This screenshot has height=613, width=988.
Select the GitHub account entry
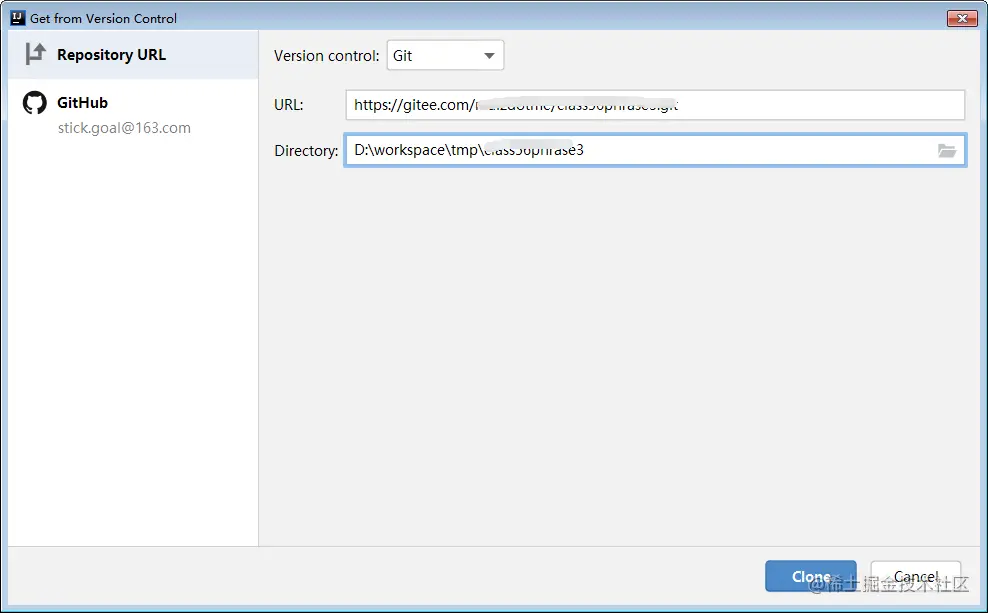133,114
